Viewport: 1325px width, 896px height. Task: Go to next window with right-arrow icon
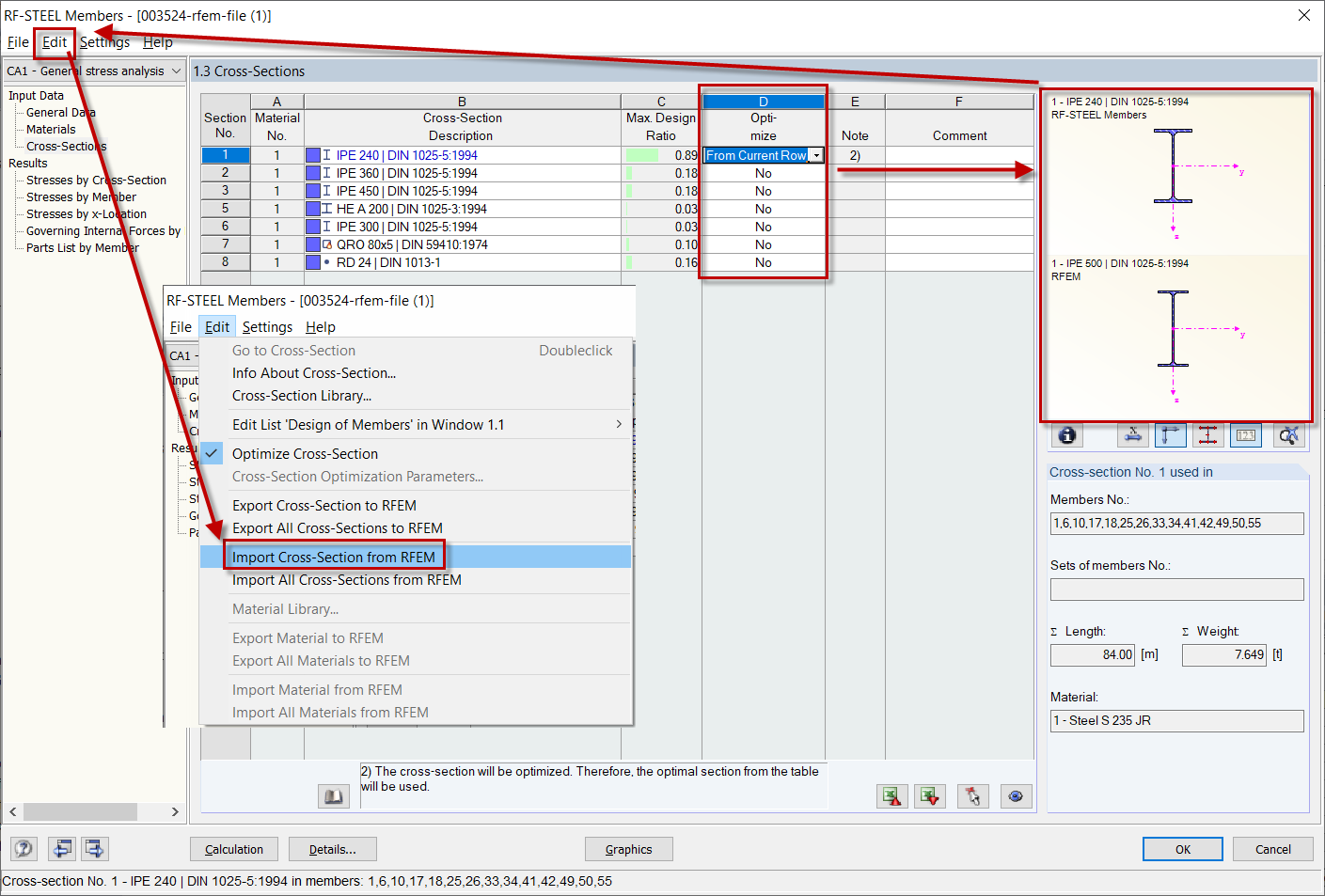pos(94,849)
